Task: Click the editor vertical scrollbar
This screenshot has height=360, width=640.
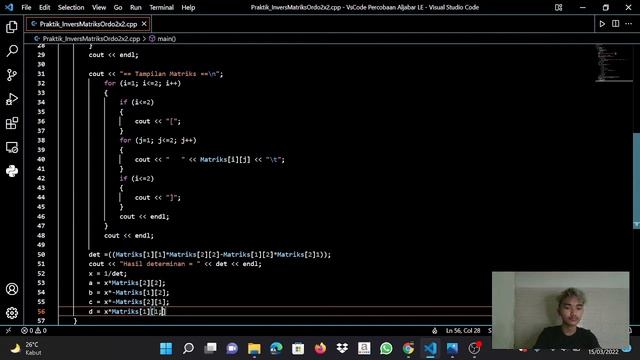Action: point(636,180)
